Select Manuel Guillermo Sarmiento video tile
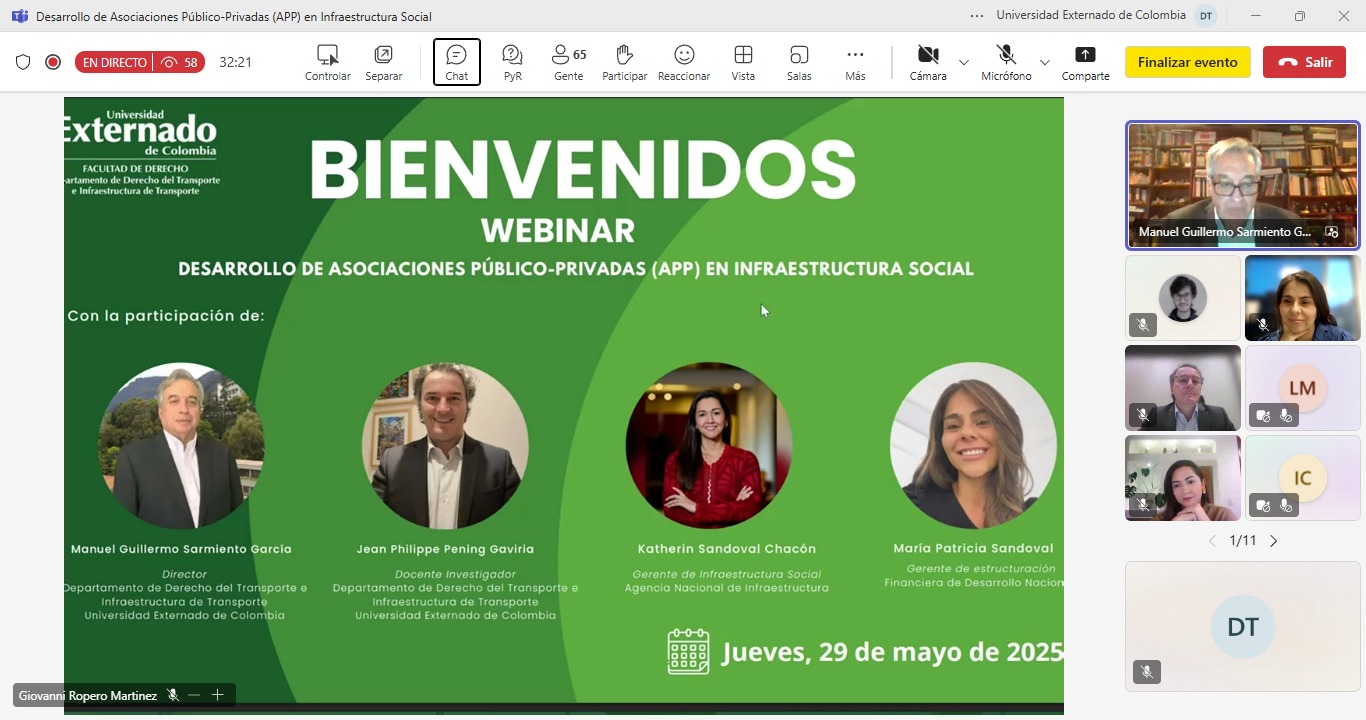 coord(1242,185)
